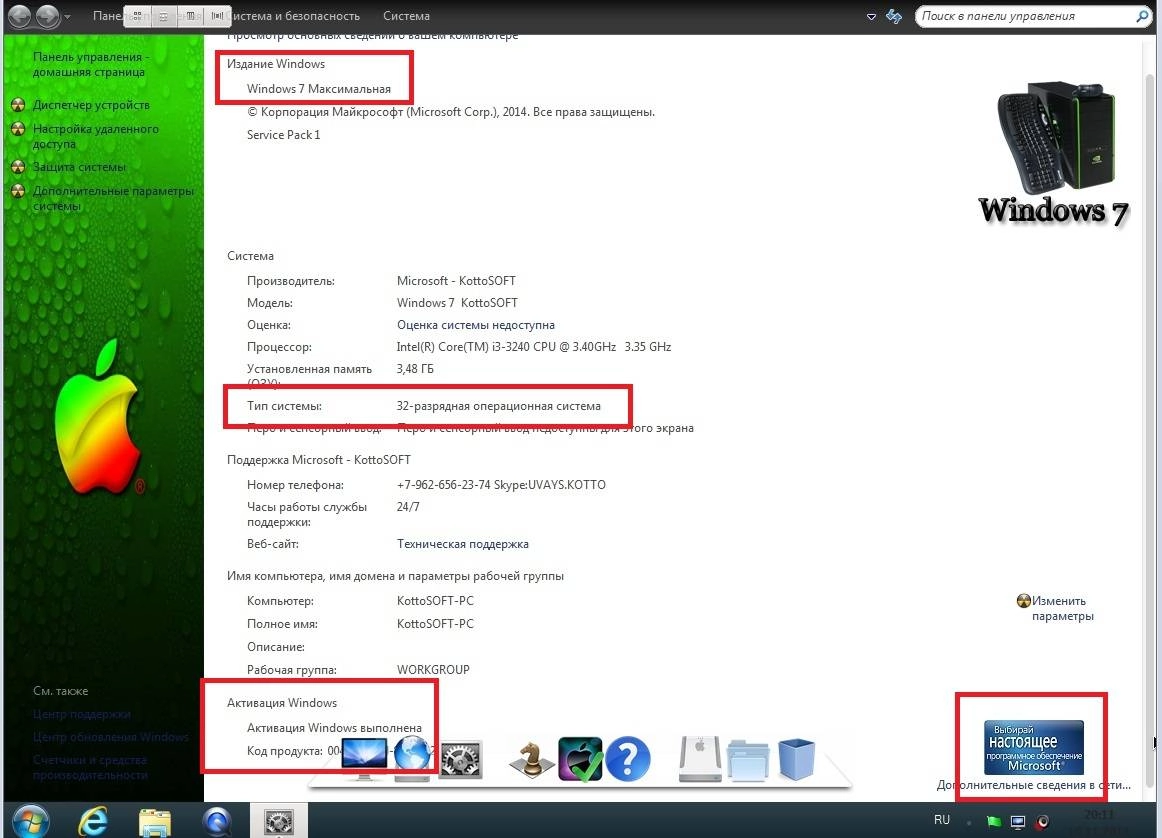Select 'Система' breadcrumb item
The height and width of the screenshot is (838, 1162).
pos(406,16)
